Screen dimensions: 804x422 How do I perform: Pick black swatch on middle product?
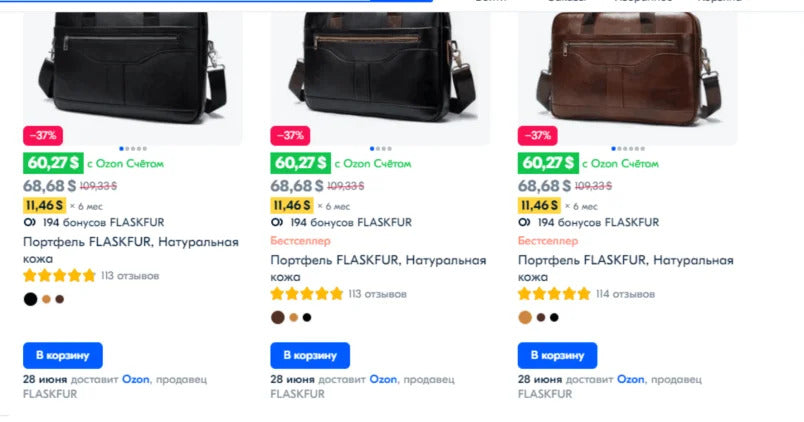pos(307,317)
